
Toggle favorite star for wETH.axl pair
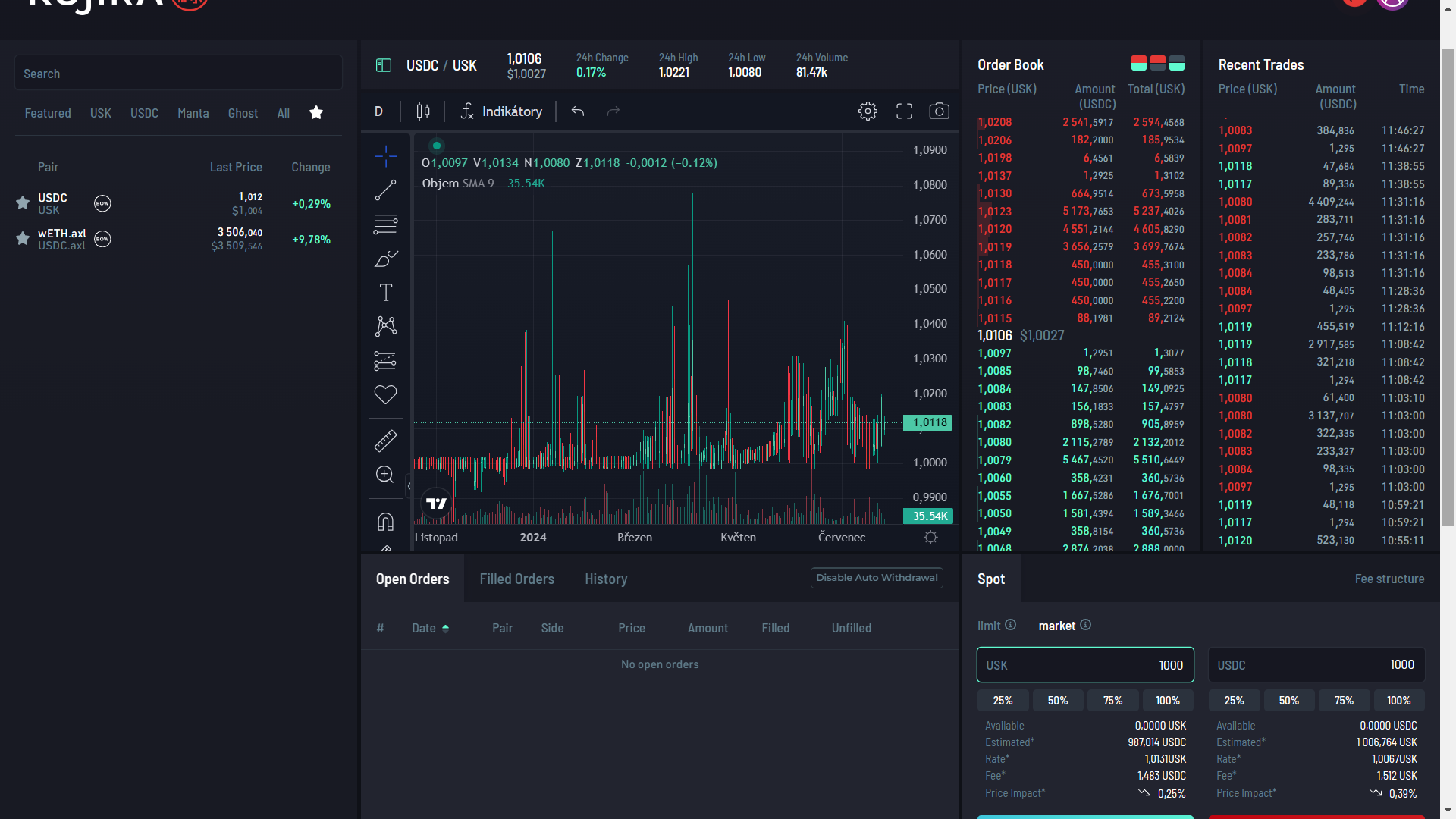[23, 238]
